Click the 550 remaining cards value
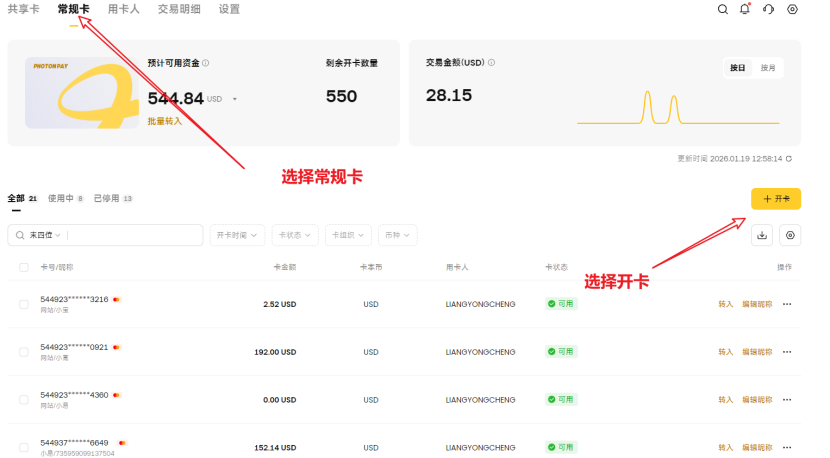830x458 pixels. (341, 96)
